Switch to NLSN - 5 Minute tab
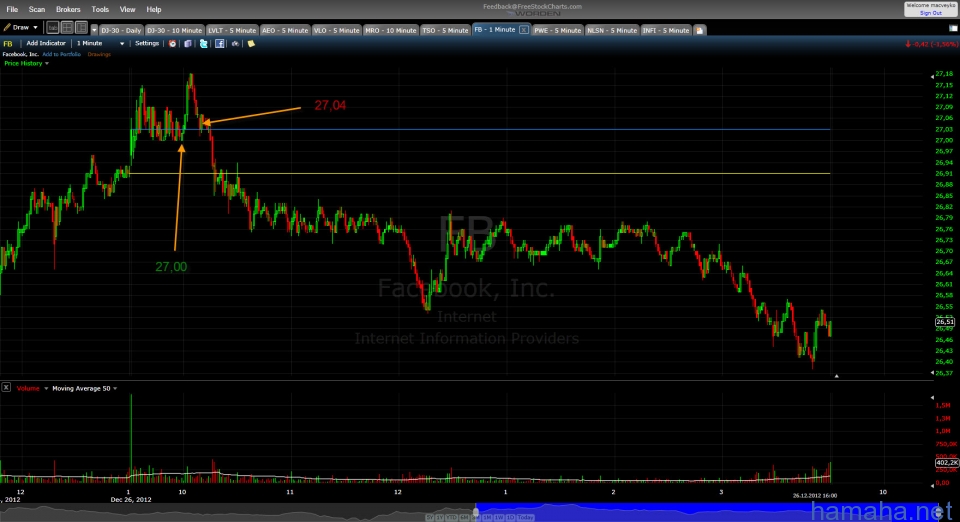The height and width of the screenshot is (522, 960). [x=612, y=30]
